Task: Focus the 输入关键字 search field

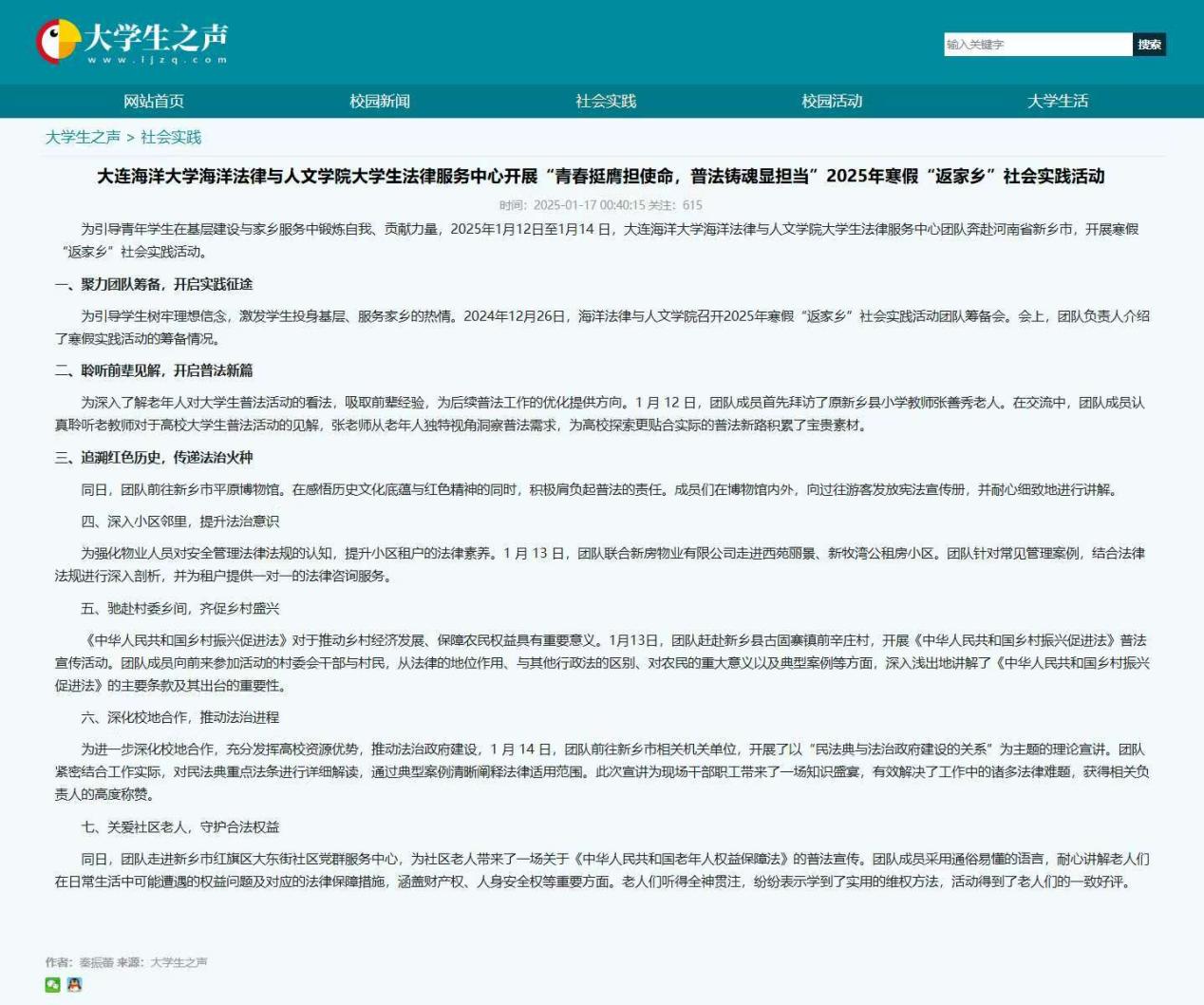Action: tap(1037, 45)
